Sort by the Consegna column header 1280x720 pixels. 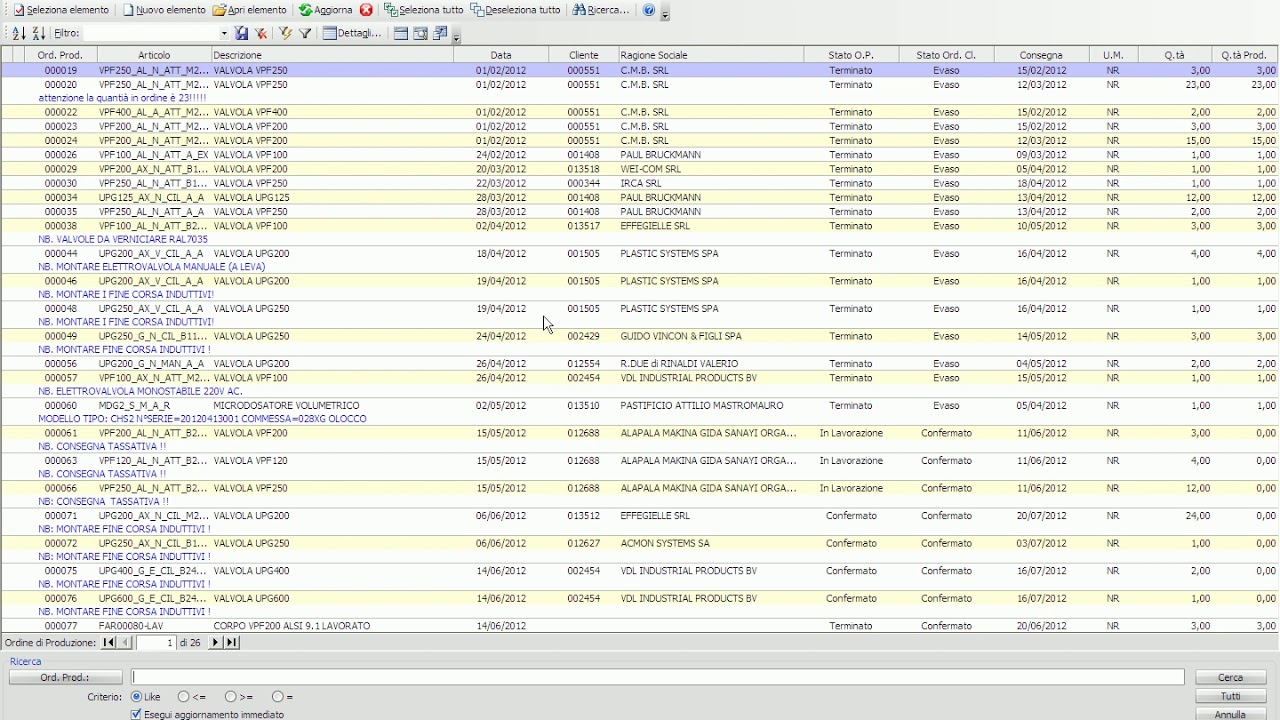pos(1041,55)
